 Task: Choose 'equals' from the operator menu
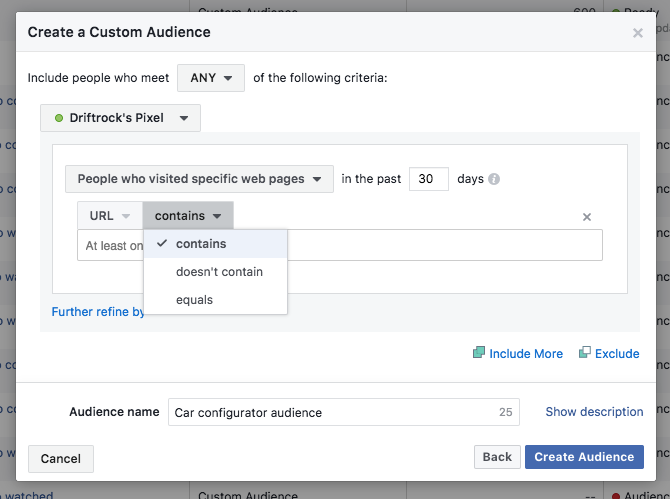(x=194, y=300)
